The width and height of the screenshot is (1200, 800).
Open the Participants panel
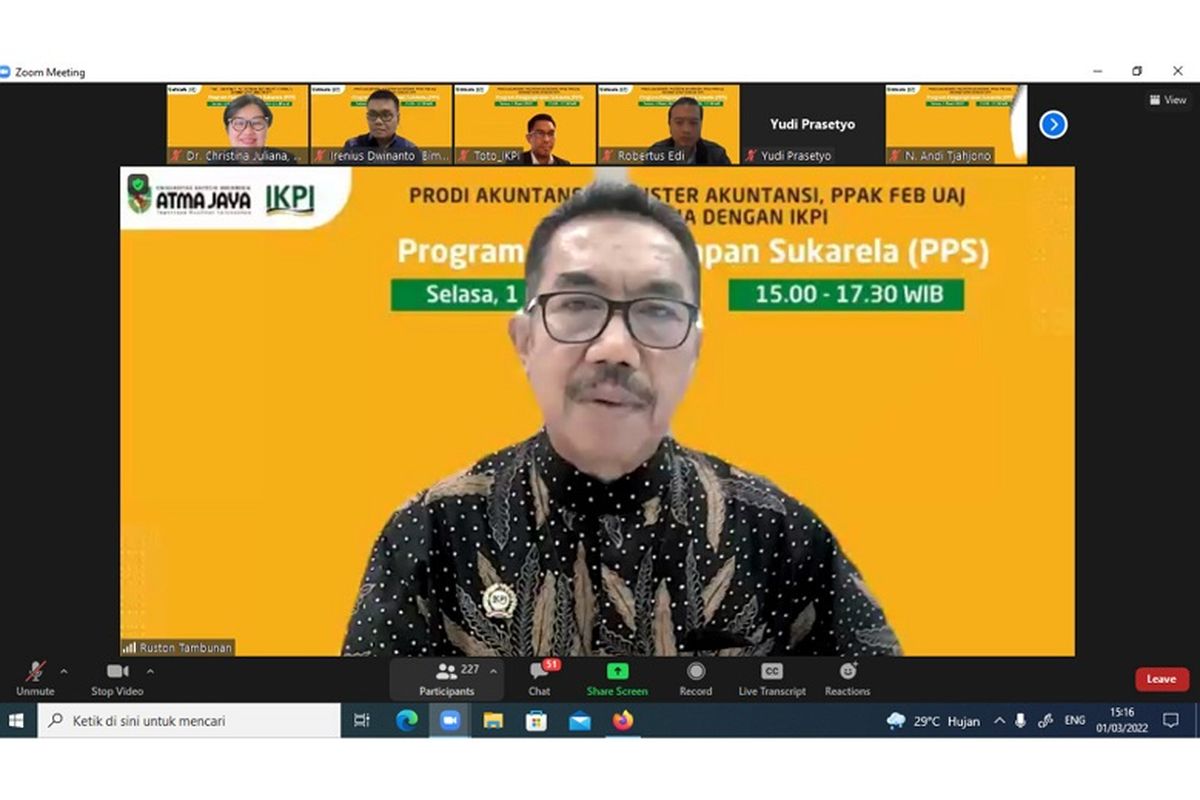pos(447,678)
